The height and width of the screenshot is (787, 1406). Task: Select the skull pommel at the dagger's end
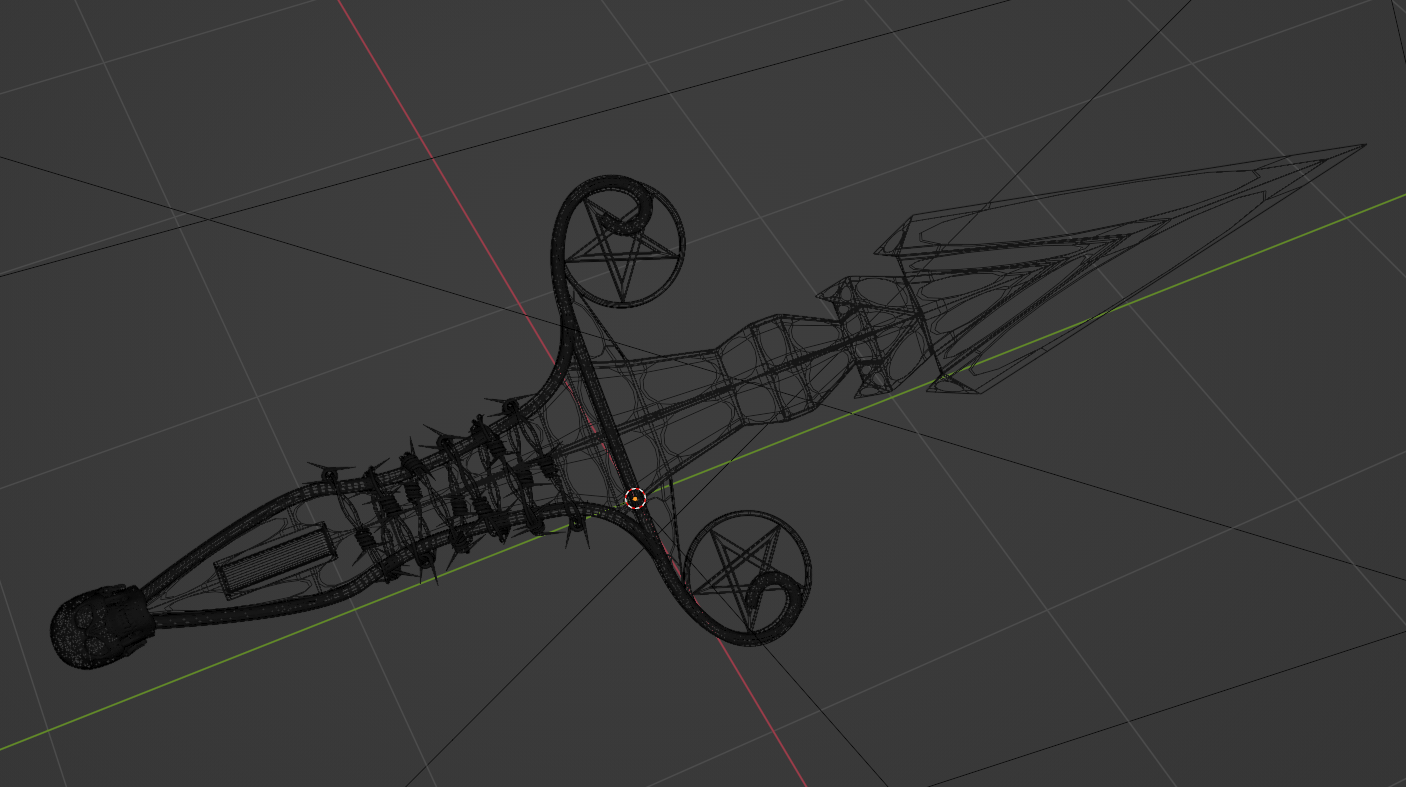point(101,627)
